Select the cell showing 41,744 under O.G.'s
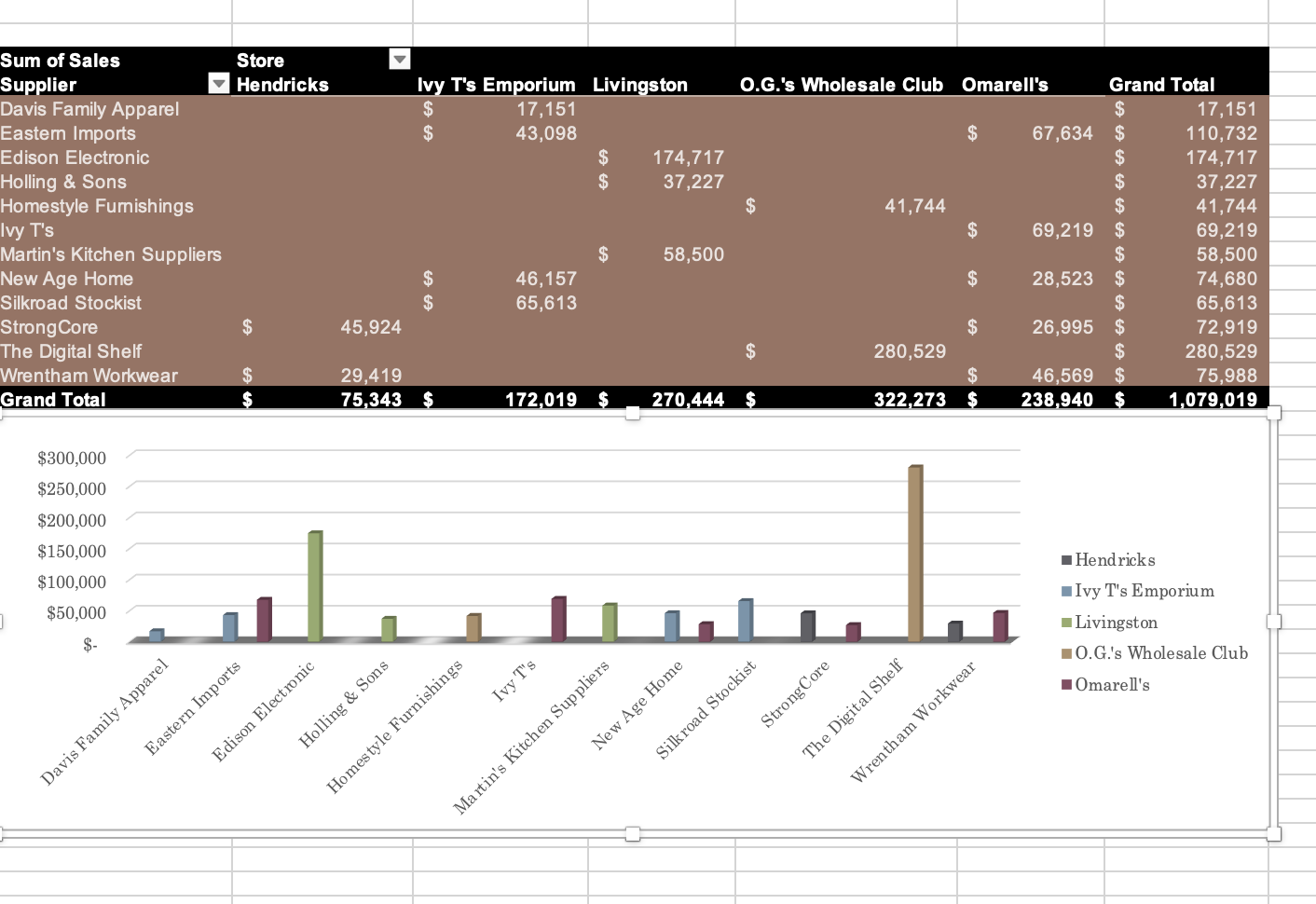The height and width of the screenshot is (904, 1316). (846, 205)
